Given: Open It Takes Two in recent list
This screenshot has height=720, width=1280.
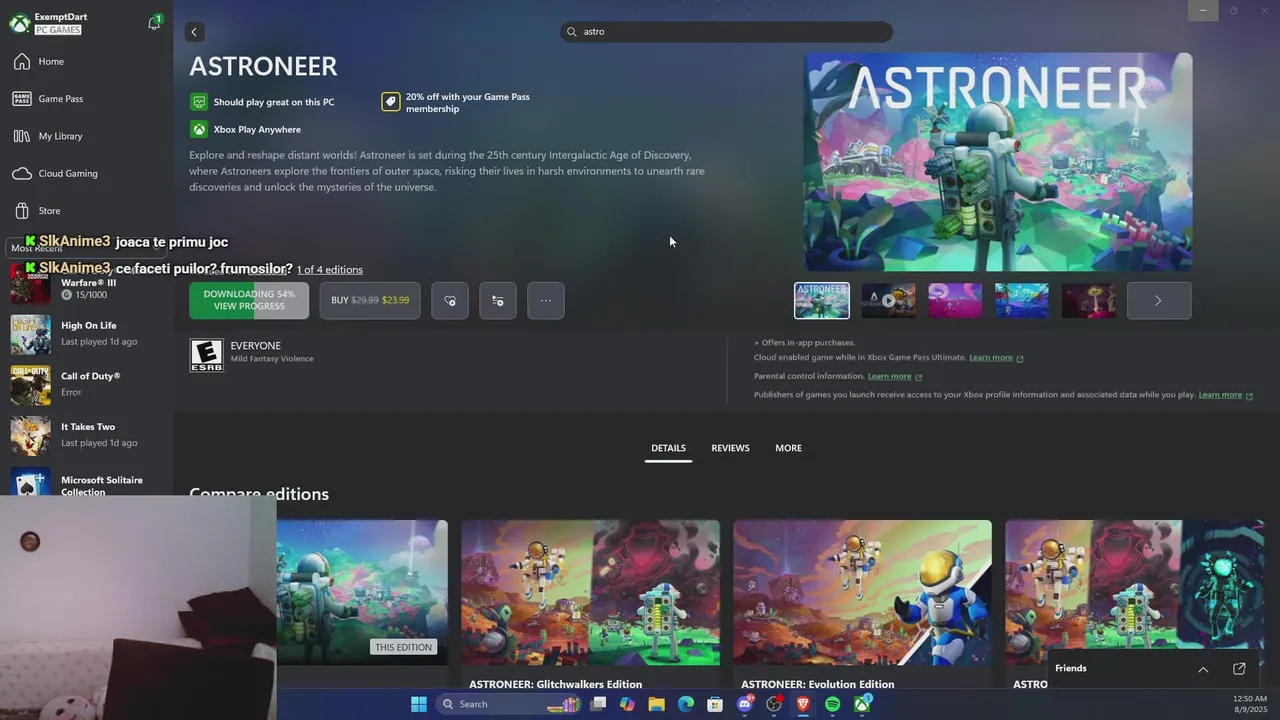Looking at the screenshot, I should coord(86,435).
